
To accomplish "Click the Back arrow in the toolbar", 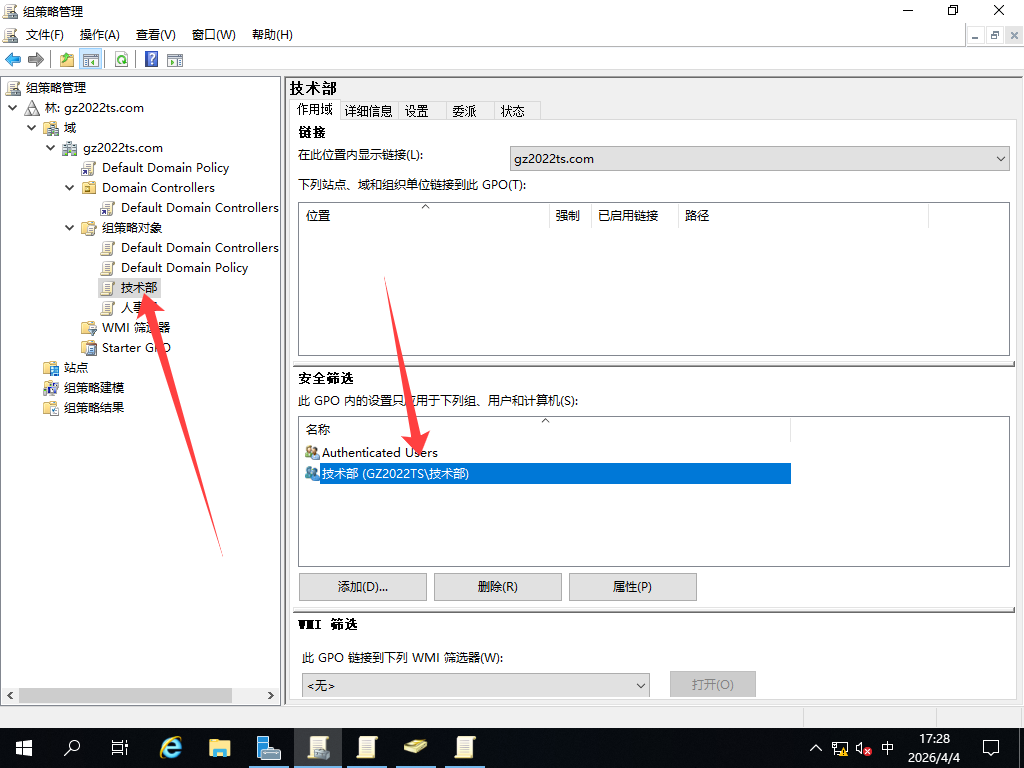I will (x=13, y=60).
